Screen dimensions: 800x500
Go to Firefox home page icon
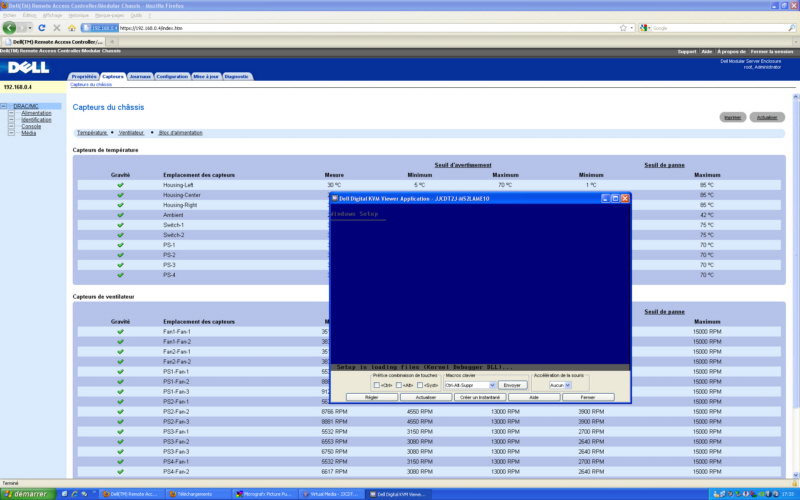click(71, 28)
